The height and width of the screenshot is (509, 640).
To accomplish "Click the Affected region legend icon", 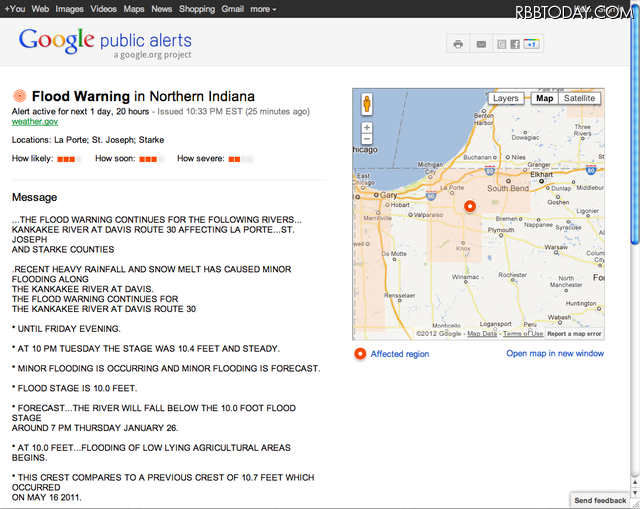I will pos(360,354).
